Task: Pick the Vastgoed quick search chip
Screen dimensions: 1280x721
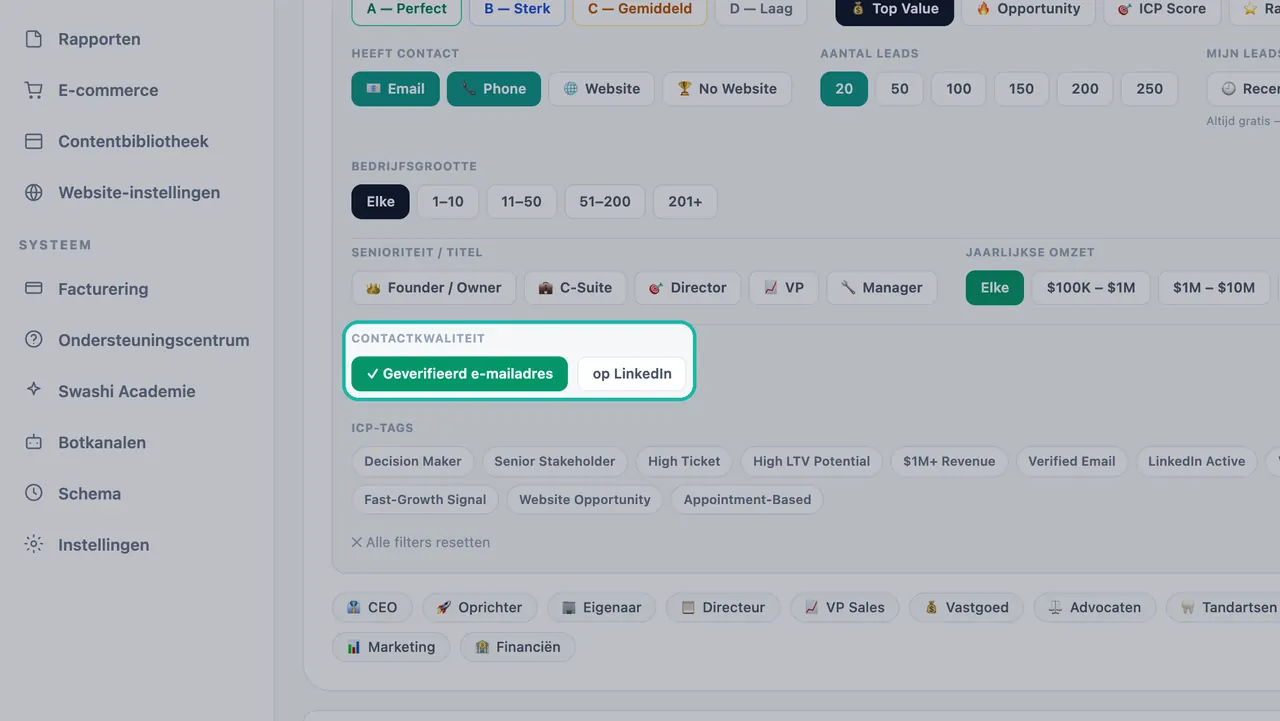Action: (966, 608)
